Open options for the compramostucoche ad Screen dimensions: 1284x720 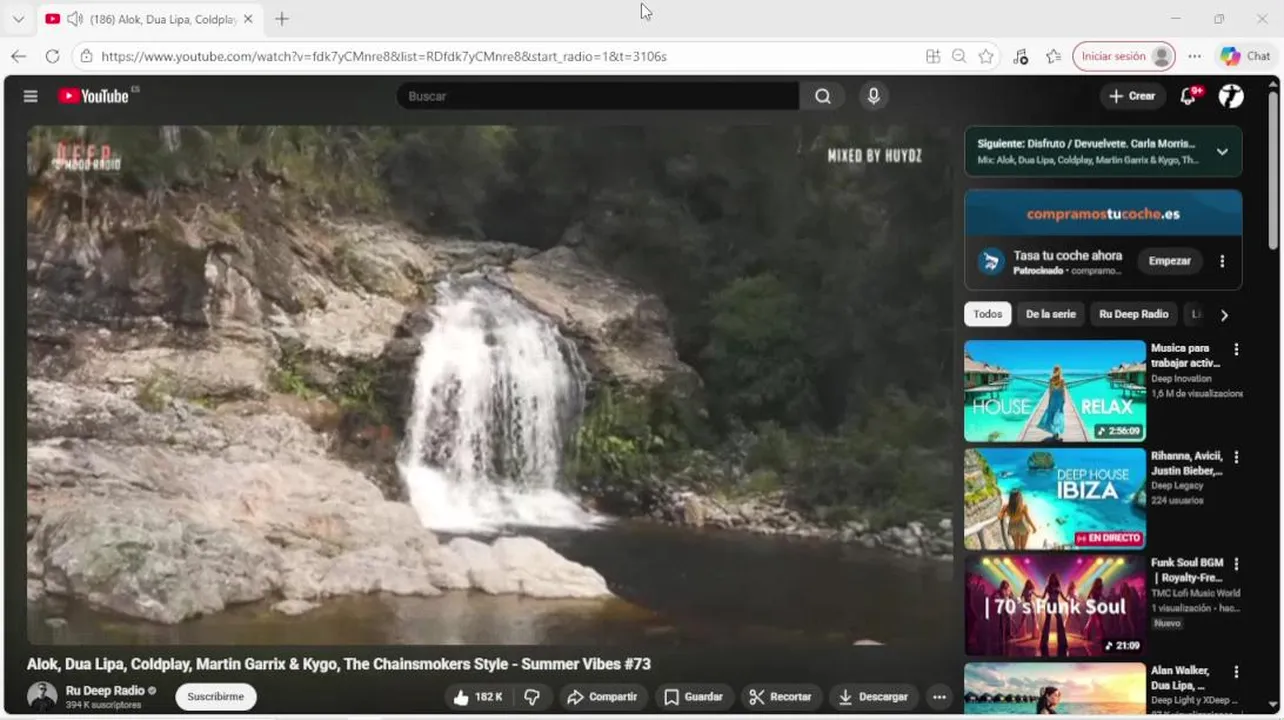point(1222,261)
